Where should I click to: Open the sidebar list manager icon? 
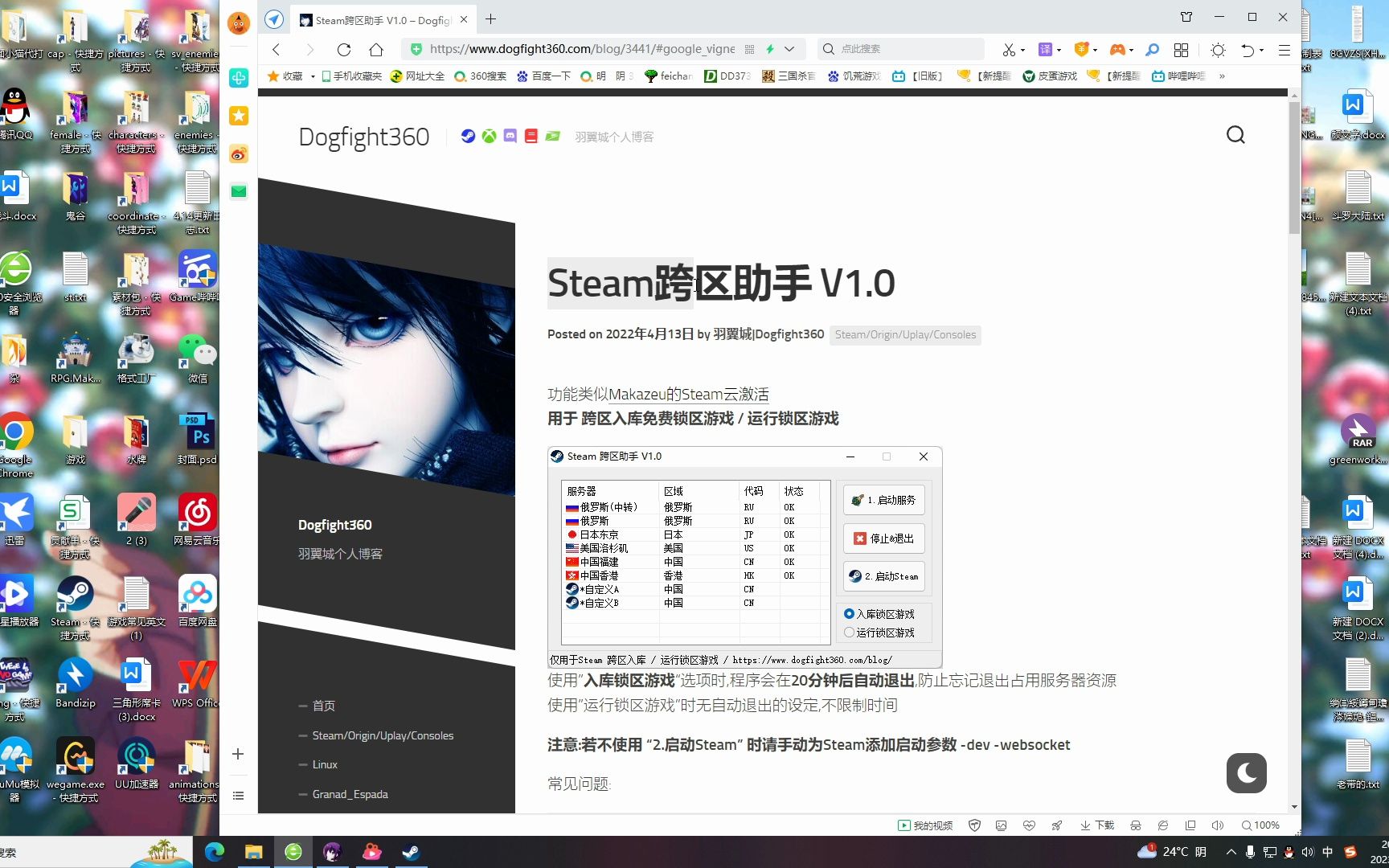pos(238,796)
